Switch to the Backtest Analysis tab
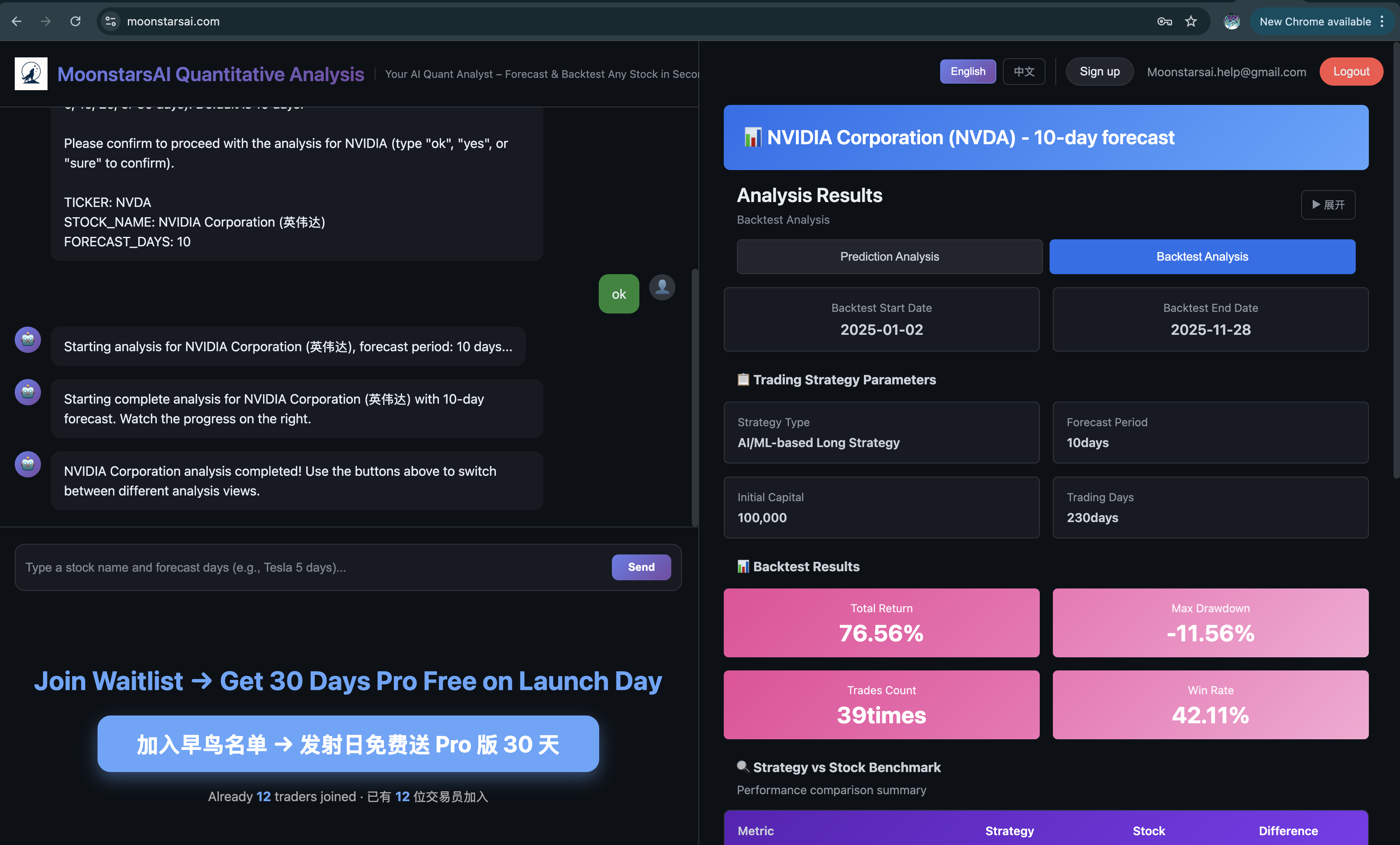Image resolution: width=1400 pixels, height=845 pixels. pyautogui.click(x=1202, y=256)
